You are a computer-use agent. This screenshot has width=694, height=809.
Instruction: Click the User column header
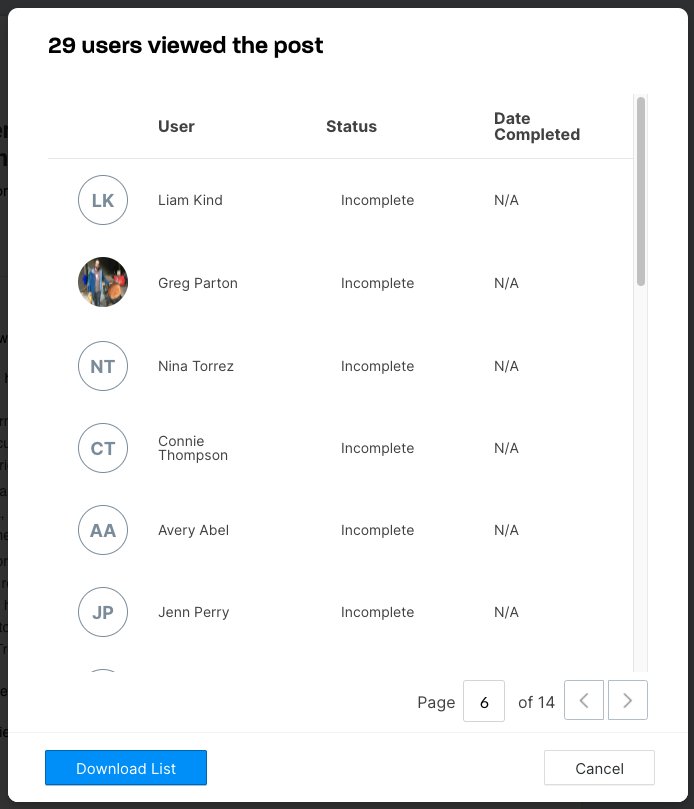coord(176,126)
